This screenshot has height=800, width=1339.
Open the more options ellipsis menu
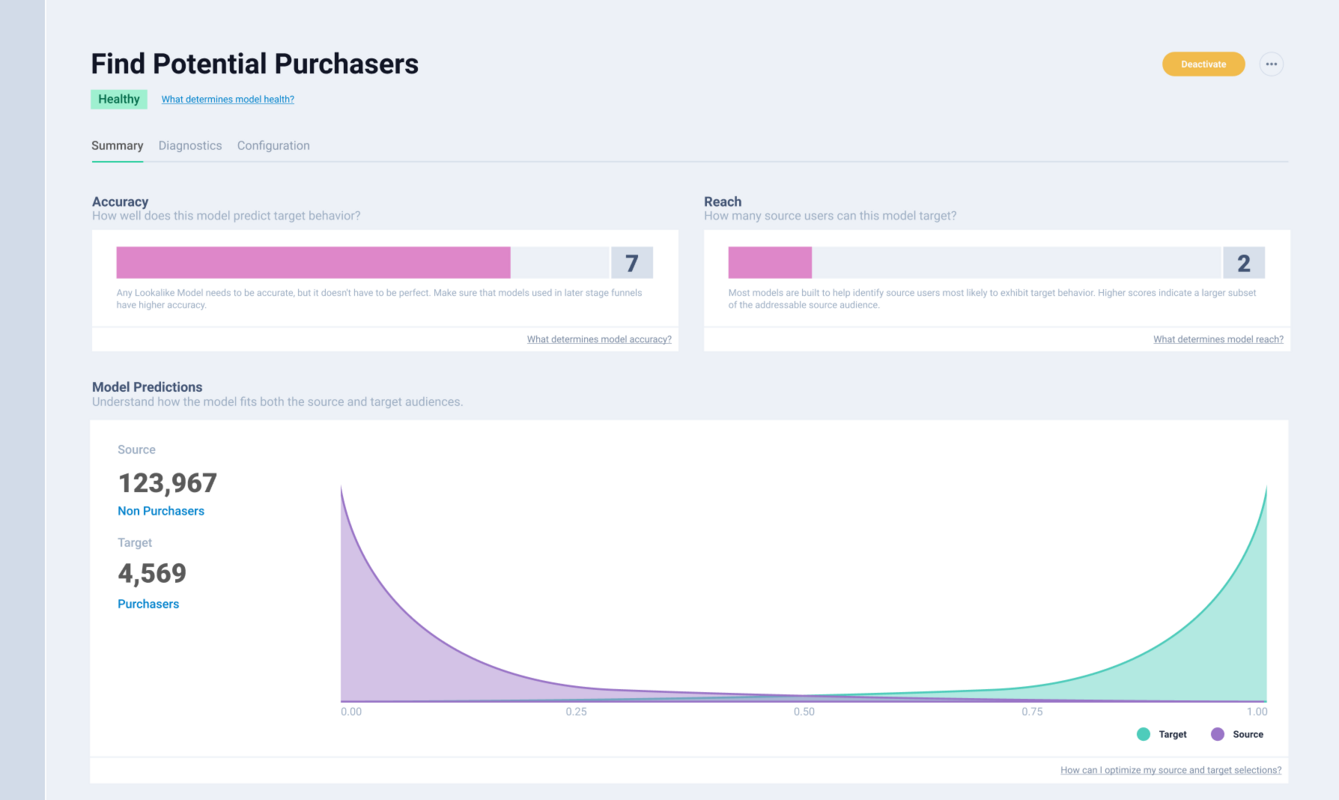1271,63
